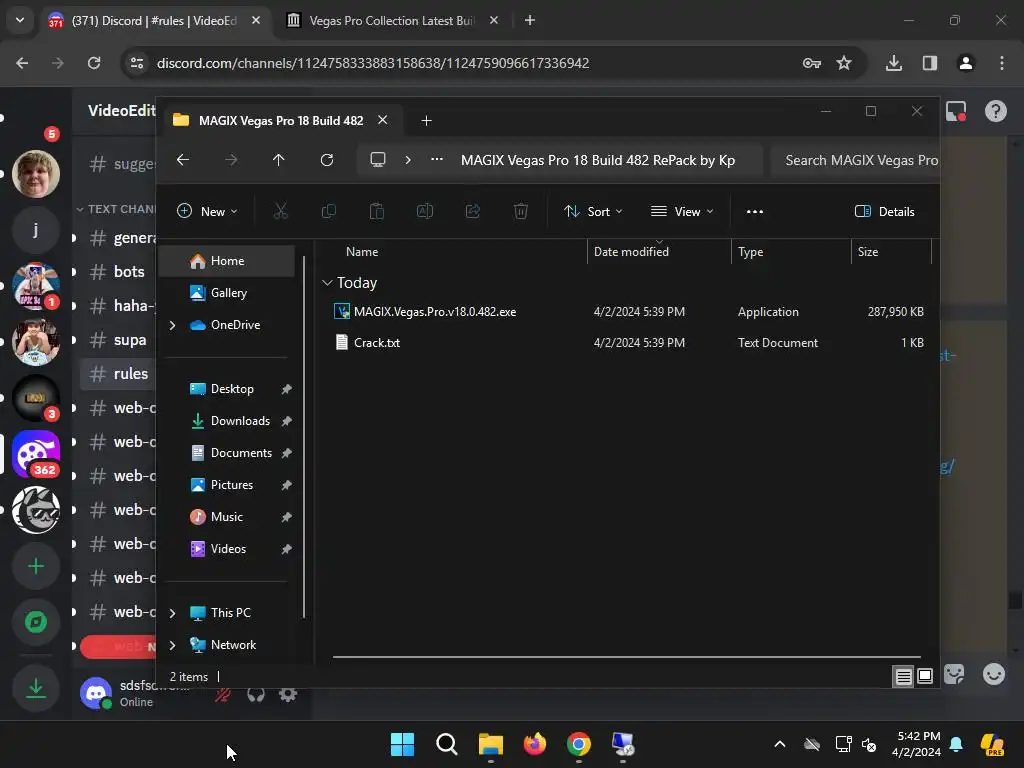
Task: Add a new Explorer tab
Action: [426, 121]
